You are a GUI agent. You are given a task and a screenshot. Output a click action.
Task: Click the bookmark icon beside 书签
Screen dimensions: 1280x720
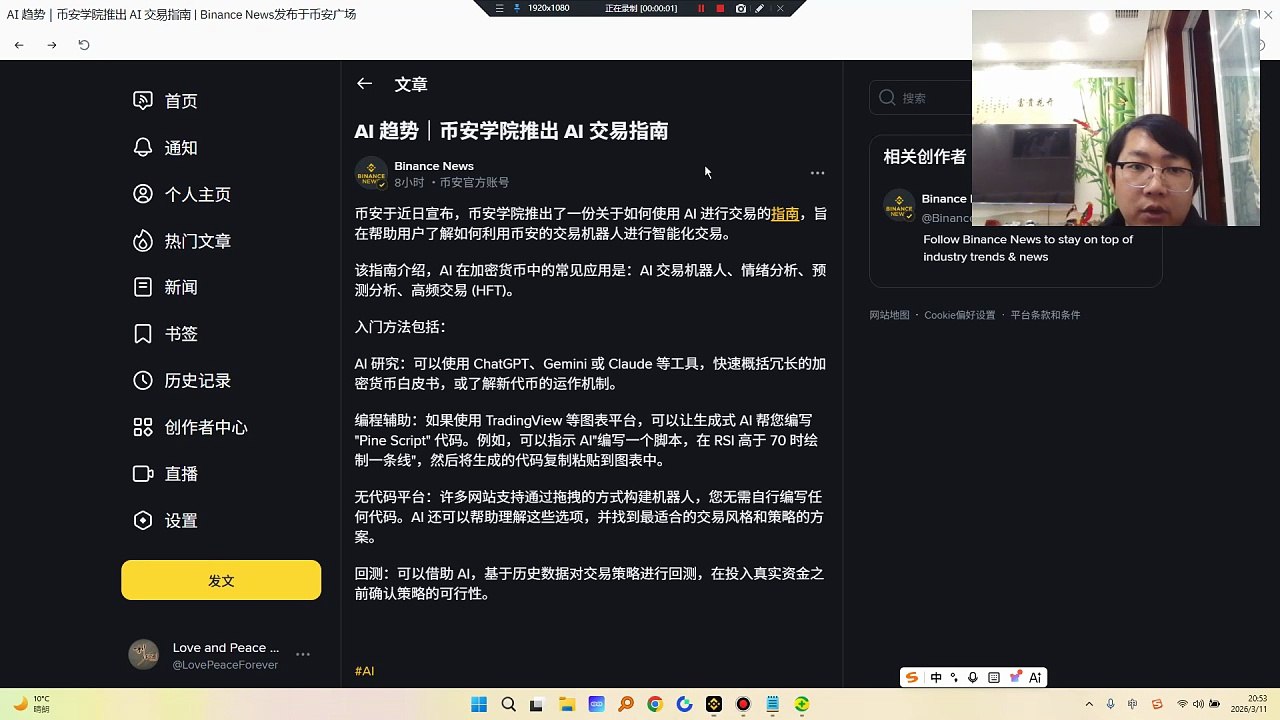143,334
